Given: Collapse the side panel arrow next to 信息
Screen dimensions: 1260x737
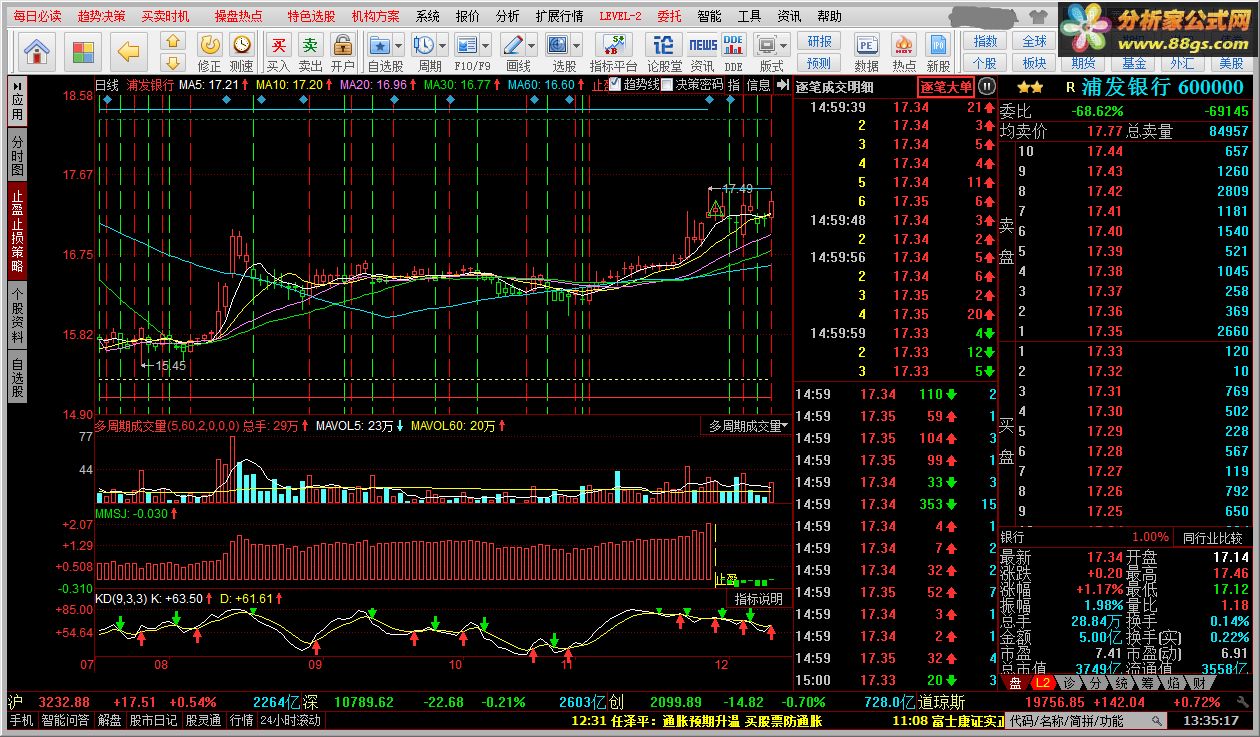Looking at the screenshot, I should coord(783,86).
